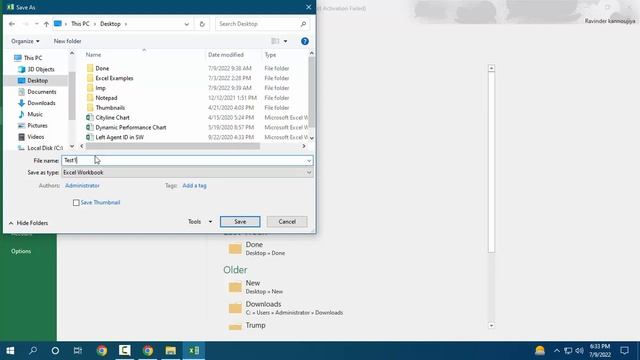Screen dimensions: 640x360
Task: Enable the Save Thumbnail checkbox
Action: 76,202
